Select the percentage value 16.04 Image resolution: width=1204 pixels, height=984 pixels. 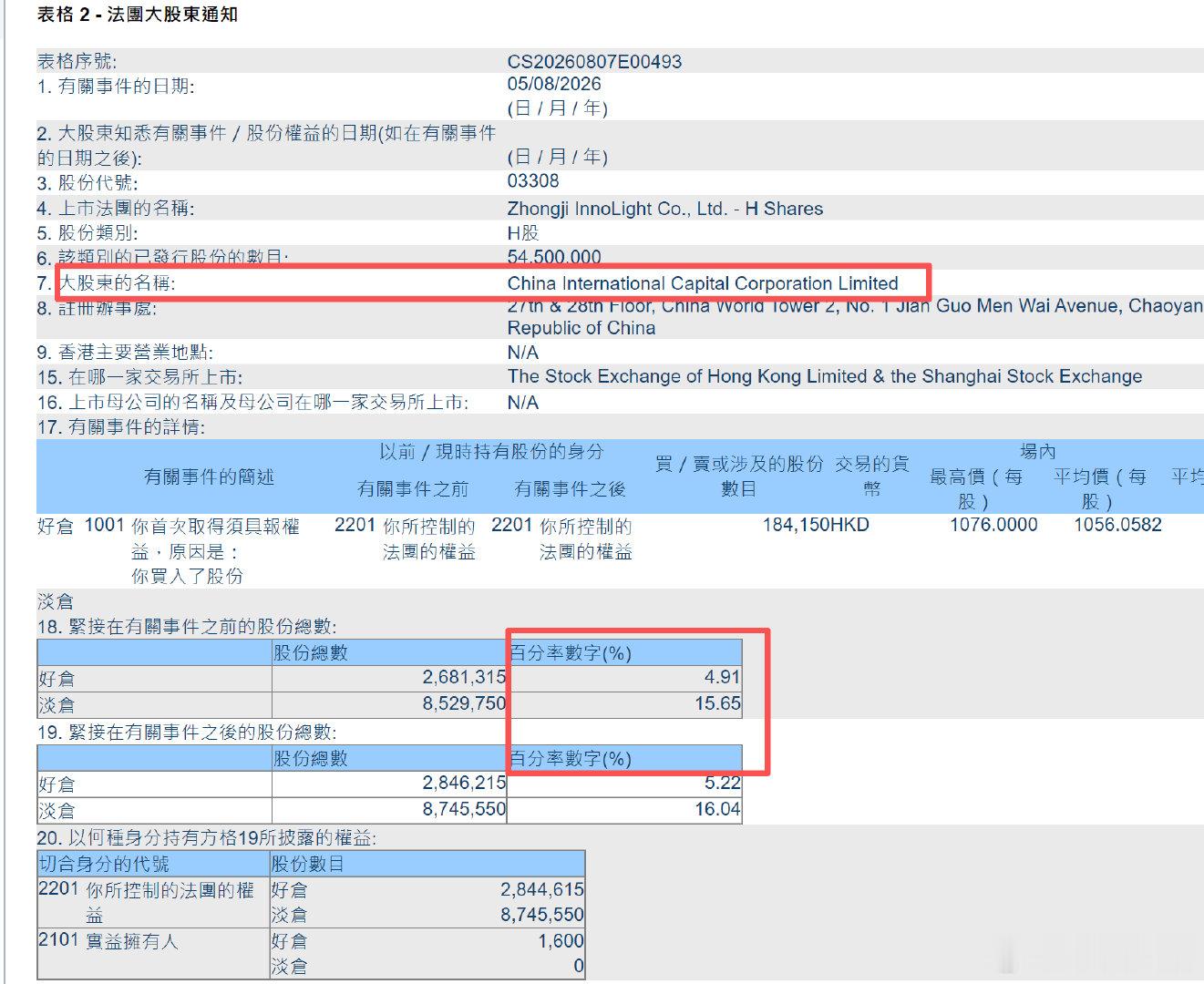tap(717, 809)
